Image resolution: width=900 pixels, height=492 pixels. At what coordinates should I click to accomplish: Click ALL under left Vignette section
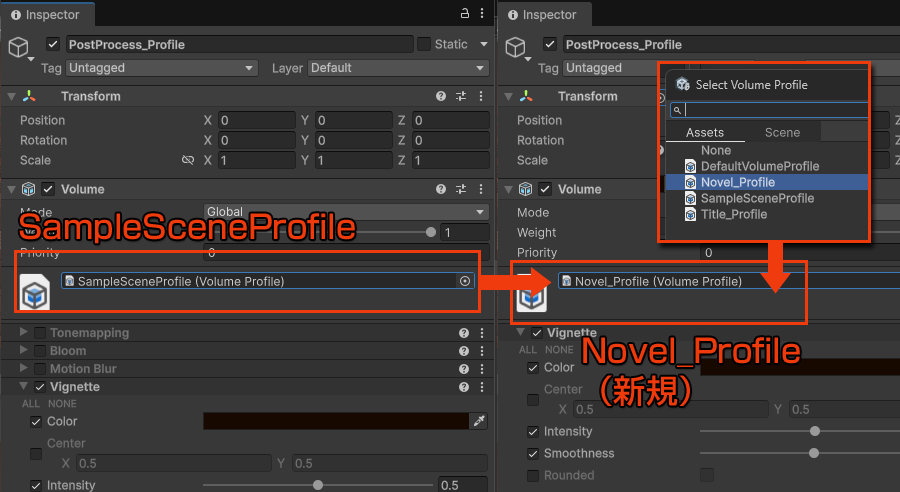pyautogui.click(x=29, y=404)
